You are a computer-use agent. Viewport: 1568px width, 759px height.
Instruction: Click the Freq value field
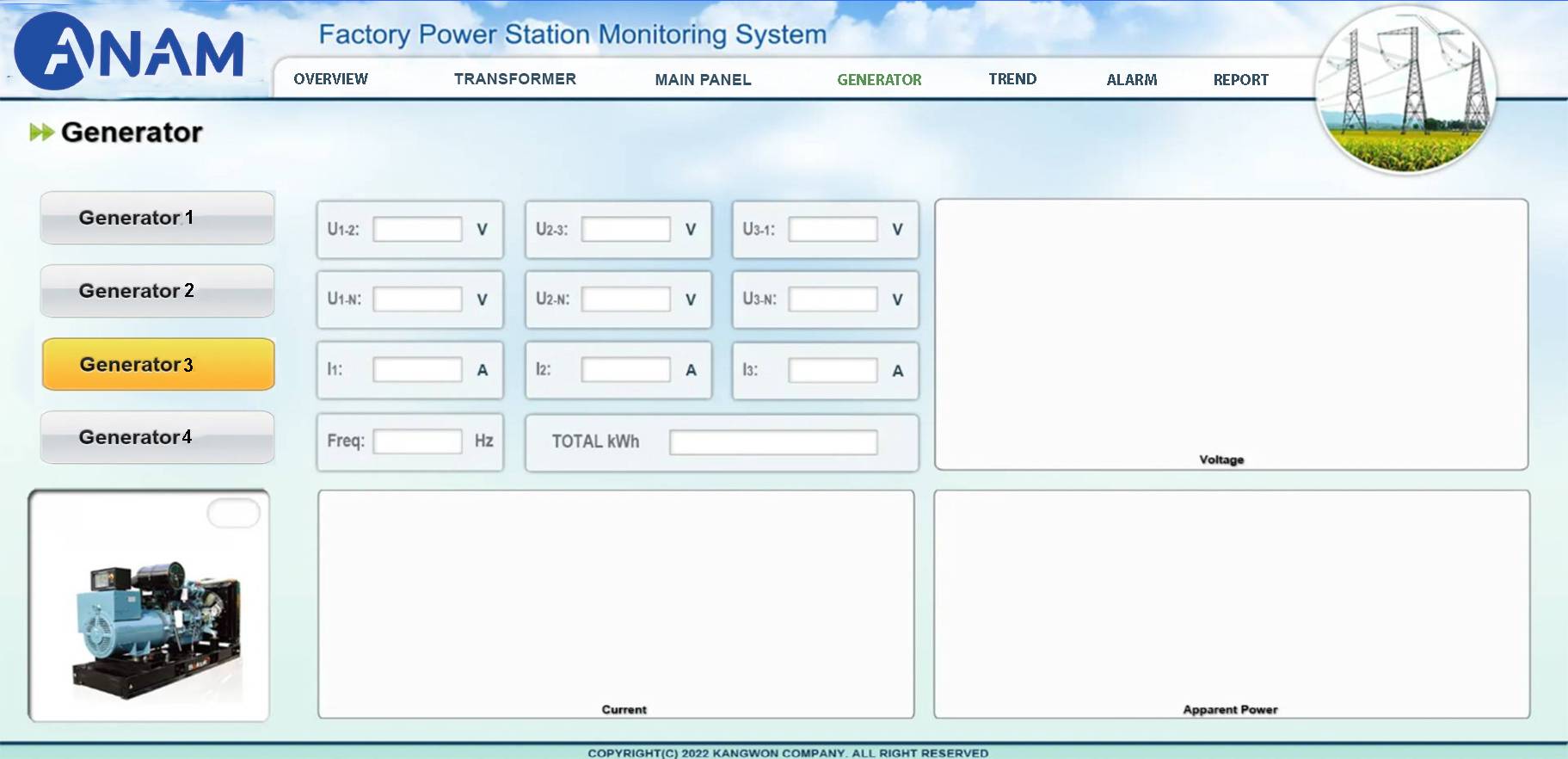click(417, 441)
